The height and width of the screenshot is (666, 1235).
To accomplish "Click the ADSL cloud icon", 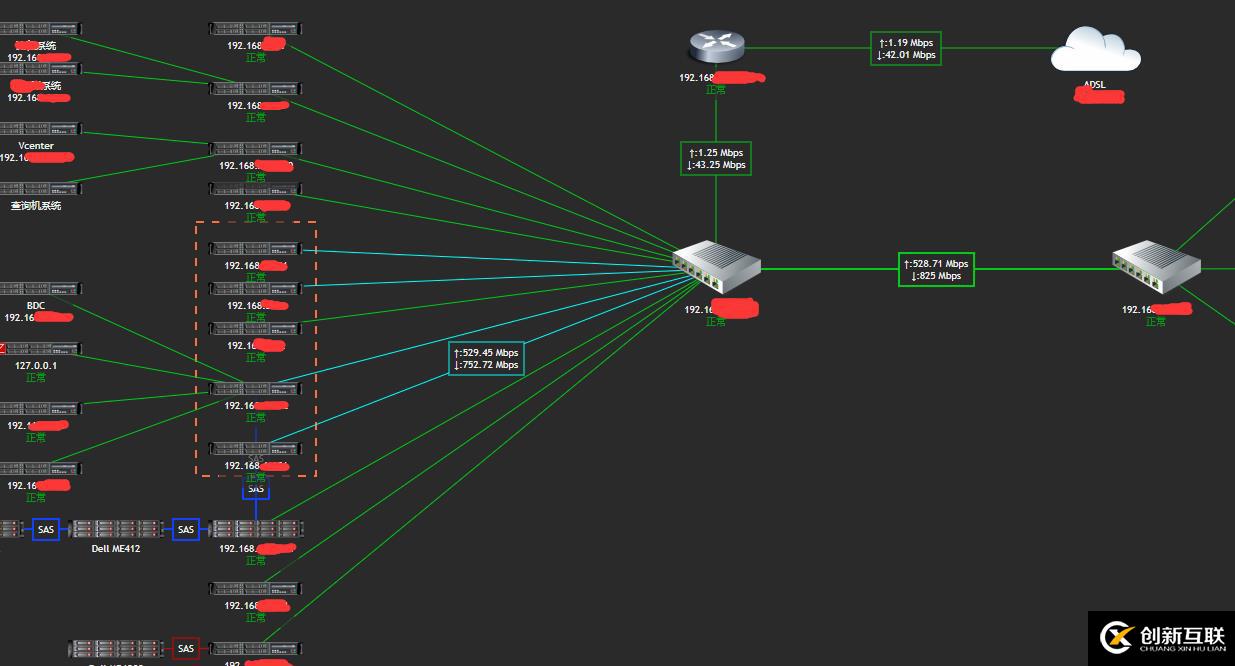I will (x=1095, y=50).
